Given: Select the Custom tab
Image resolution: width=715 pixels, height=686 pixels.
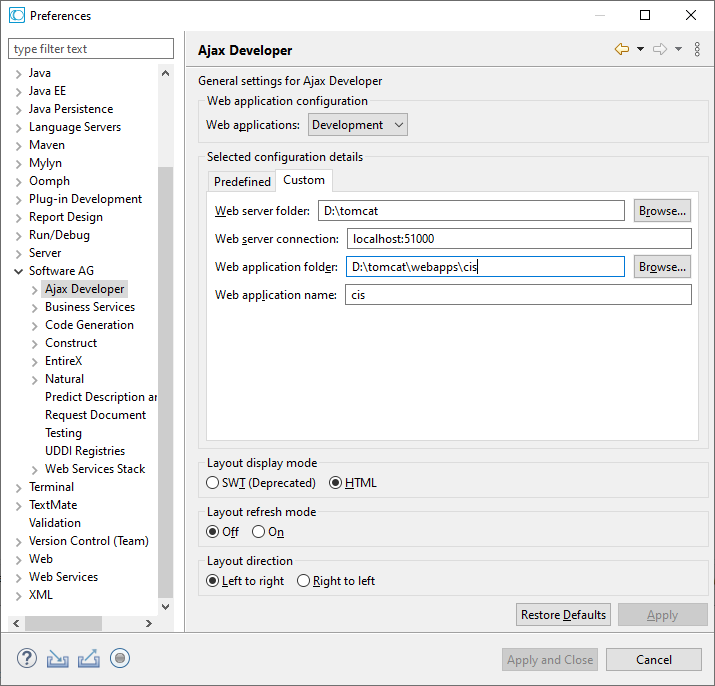Looking at the screenshot, I should 304,180.
